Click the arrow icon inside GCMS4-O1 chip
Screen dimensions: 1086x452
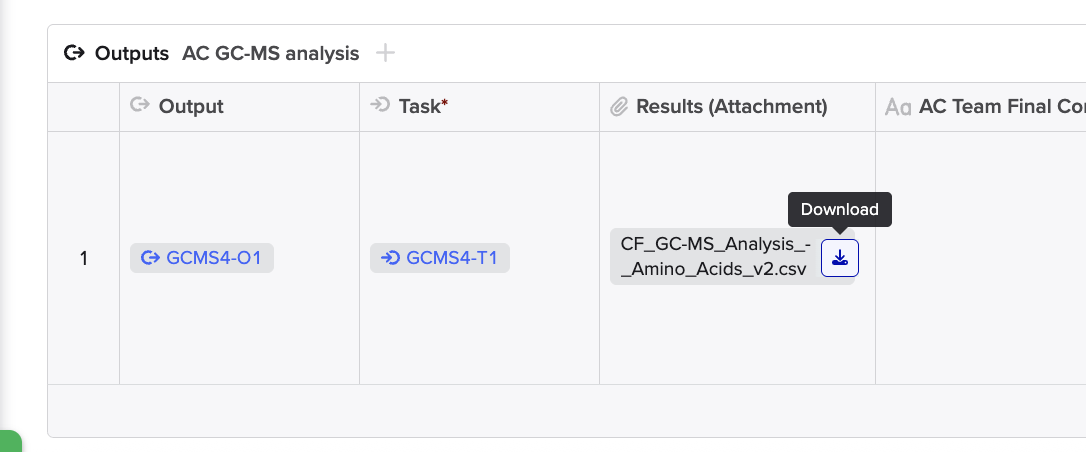pyautogui.click(x=150, y=258)
